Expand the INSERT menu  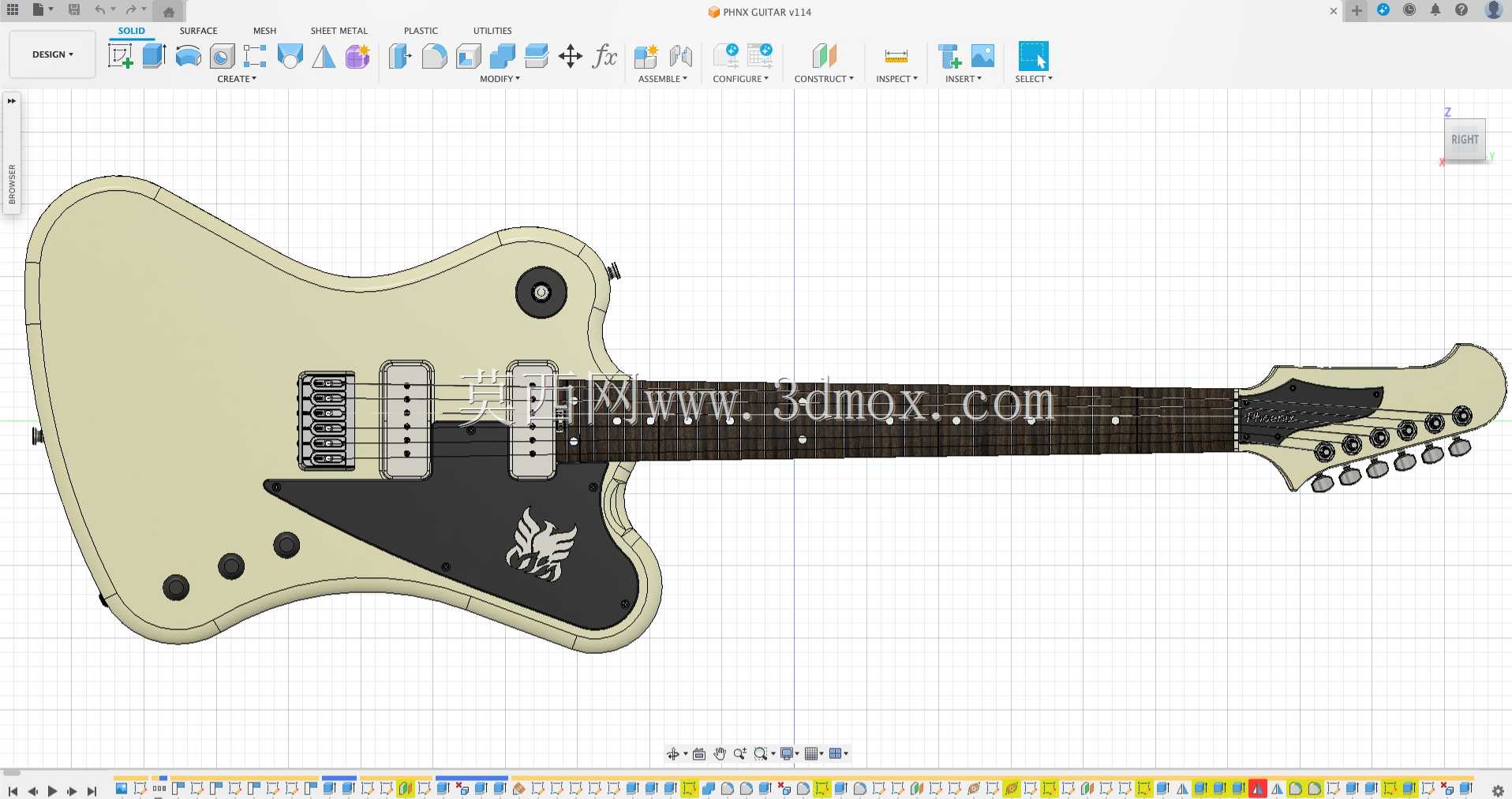click(x=964, y=79)
